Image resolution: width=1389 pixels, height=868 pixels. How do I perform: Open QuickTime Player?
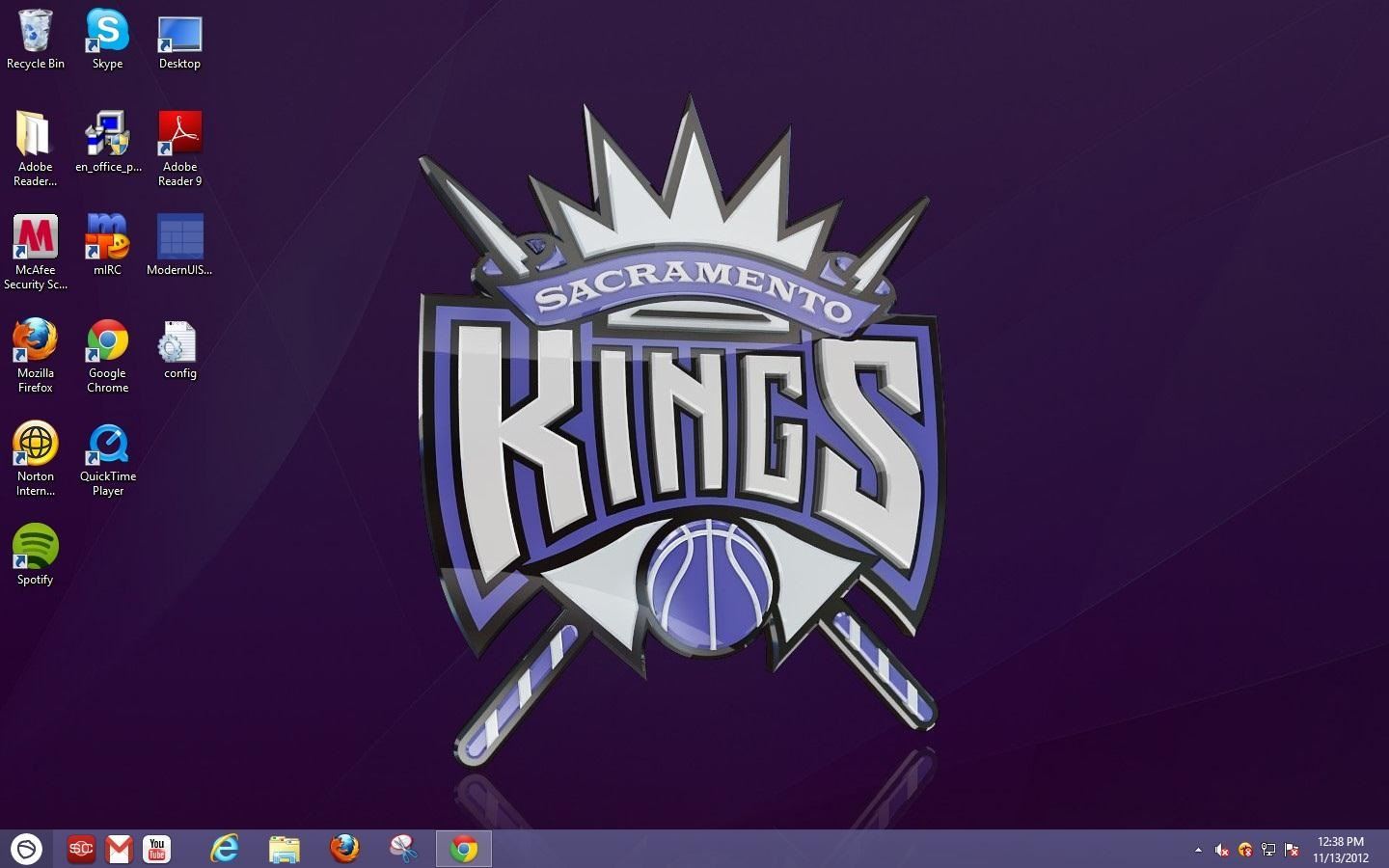point(106,446)
